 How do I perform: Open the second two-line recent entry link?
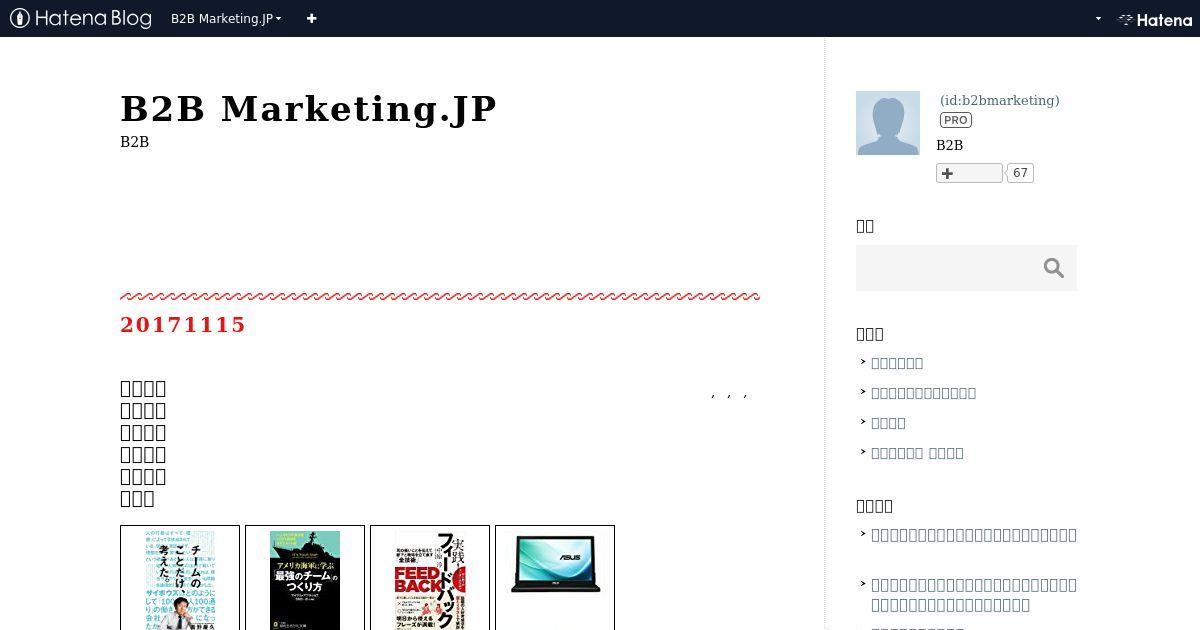(x=974, y=595)
